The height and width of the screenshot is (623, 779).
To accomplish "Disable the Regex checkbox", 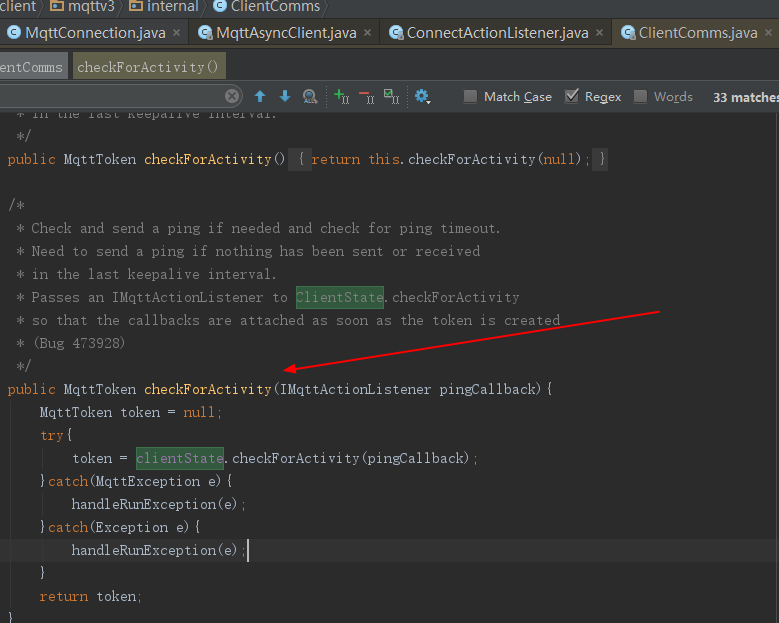I will pyautogui.click(x=572, y=95).
